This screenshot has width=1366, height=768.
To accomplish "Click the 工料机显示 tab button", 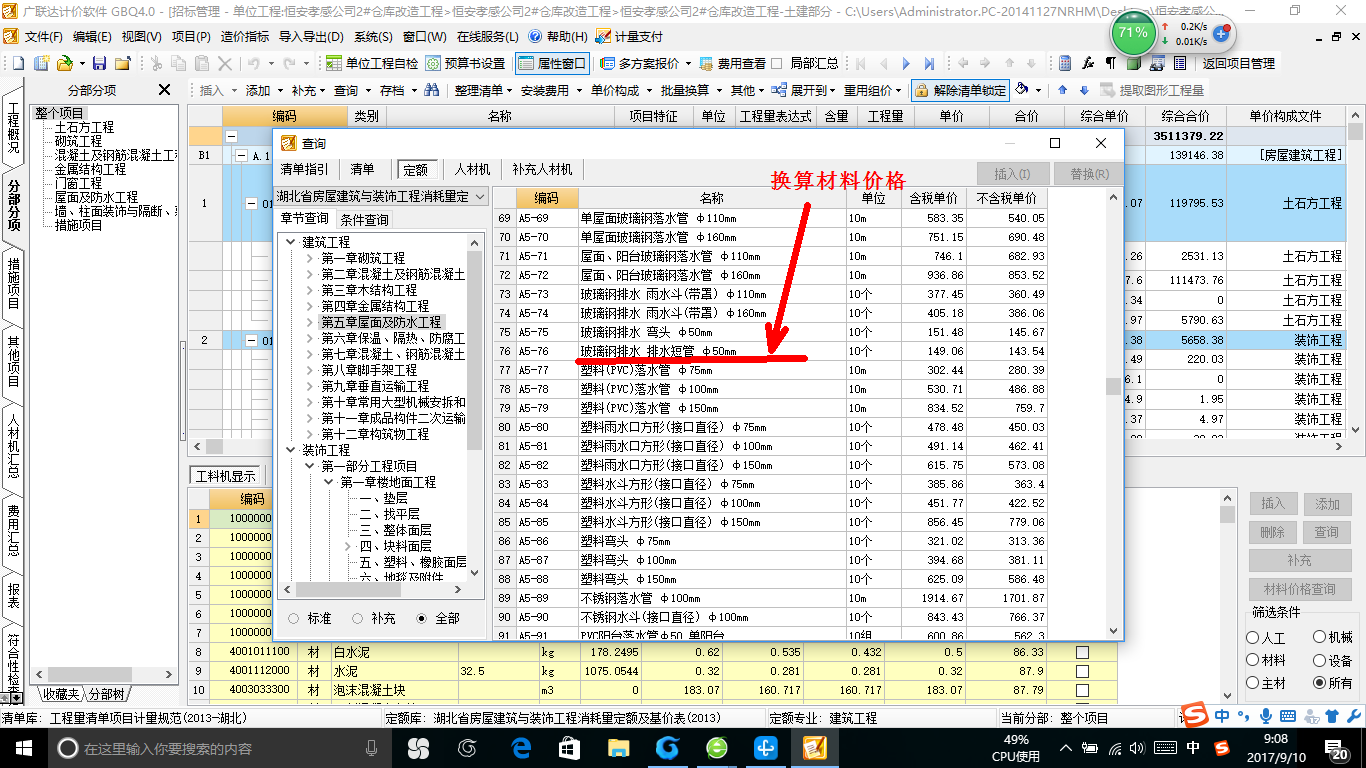I will pos(225,476).
